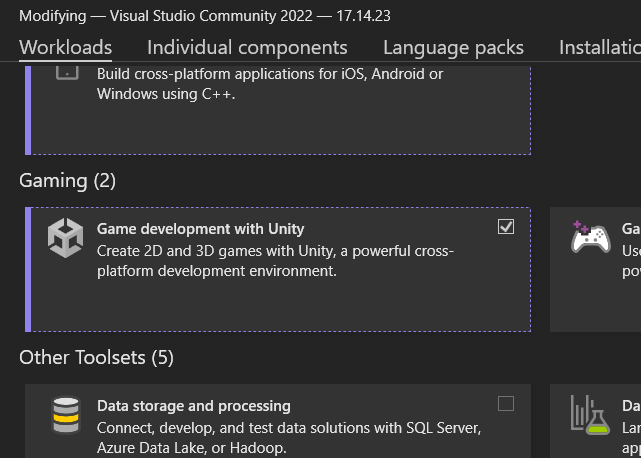
Task: Click the data science flask icon
Action: [590, 415]
